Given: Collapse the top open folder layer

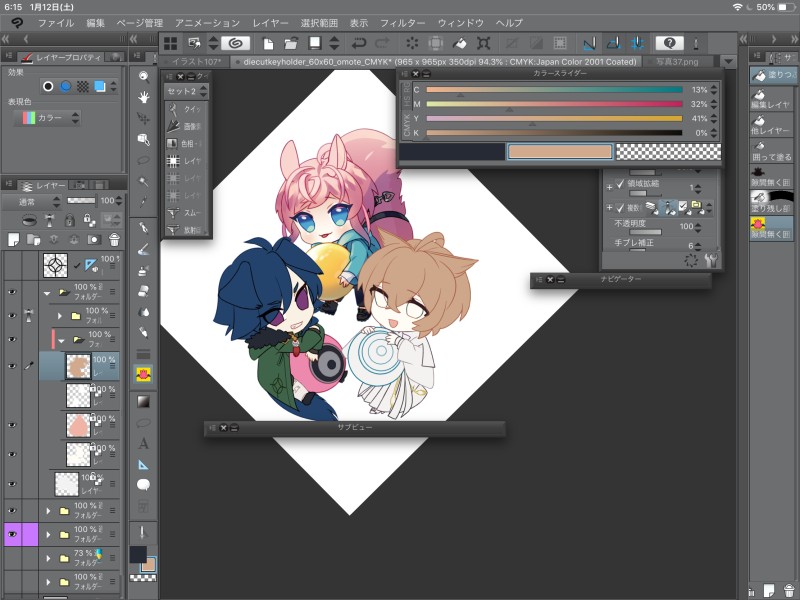Looking at the screenshot, I should [47, 293].
